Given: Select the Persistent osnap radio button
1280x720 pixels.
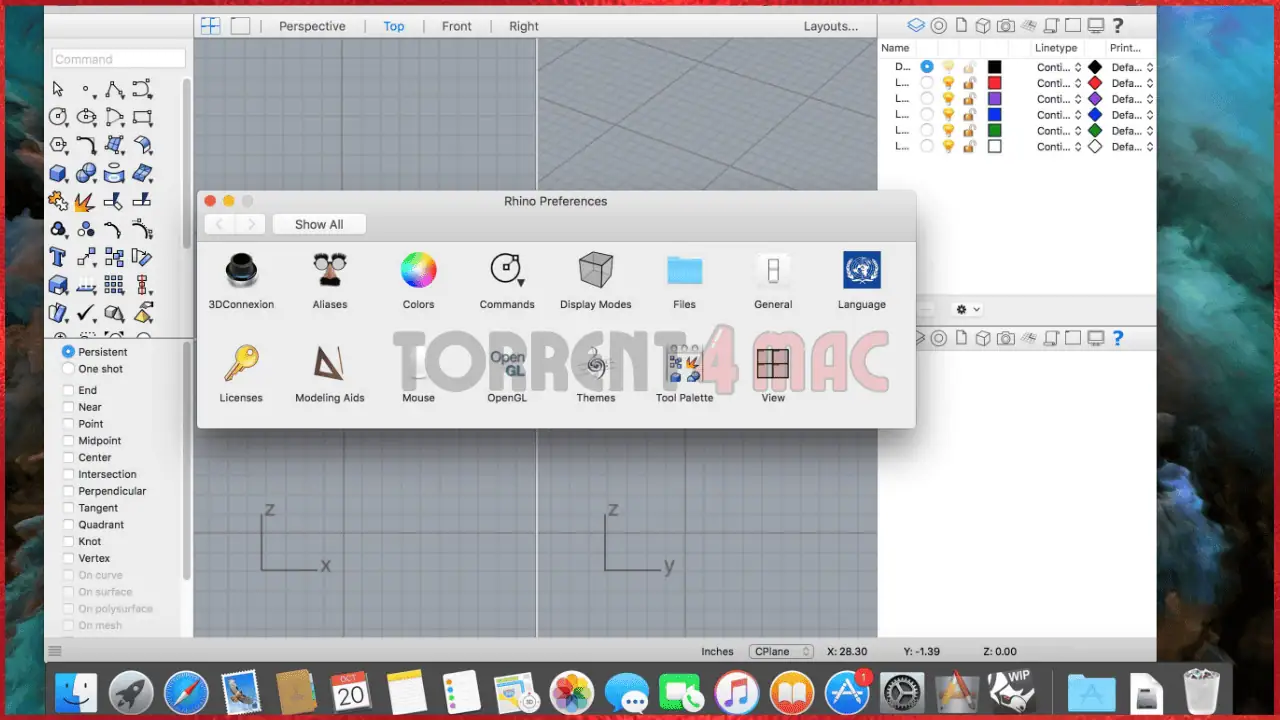Looking at the screenshot, I should (x=69, y=351).
